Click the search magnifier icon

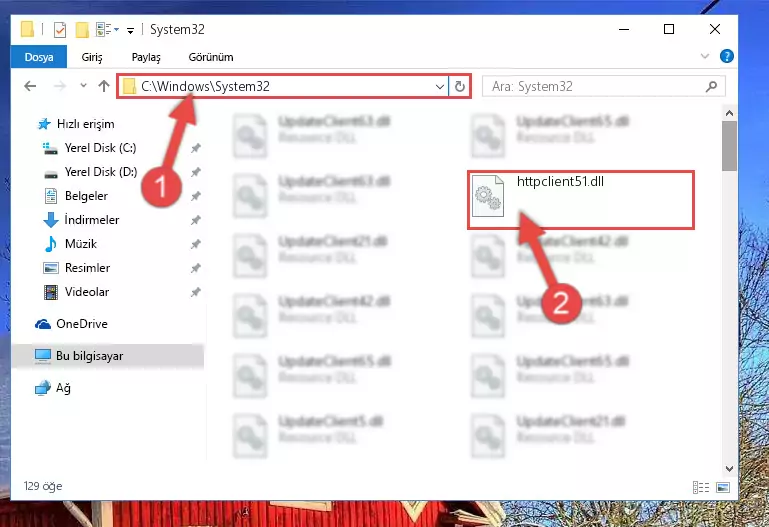click(x=711, y=86)
